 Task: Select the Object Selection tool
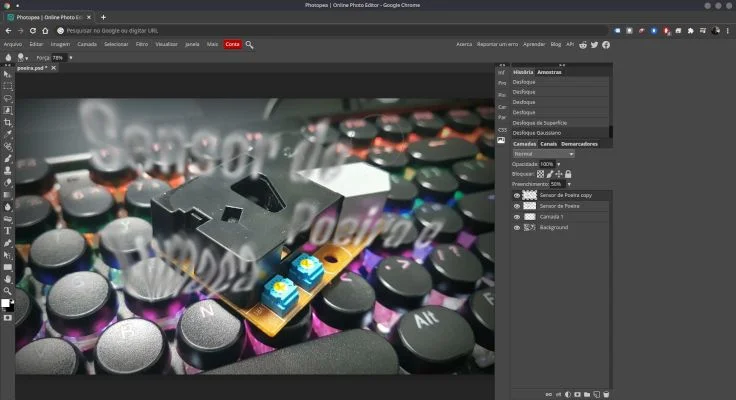[8, 110]
